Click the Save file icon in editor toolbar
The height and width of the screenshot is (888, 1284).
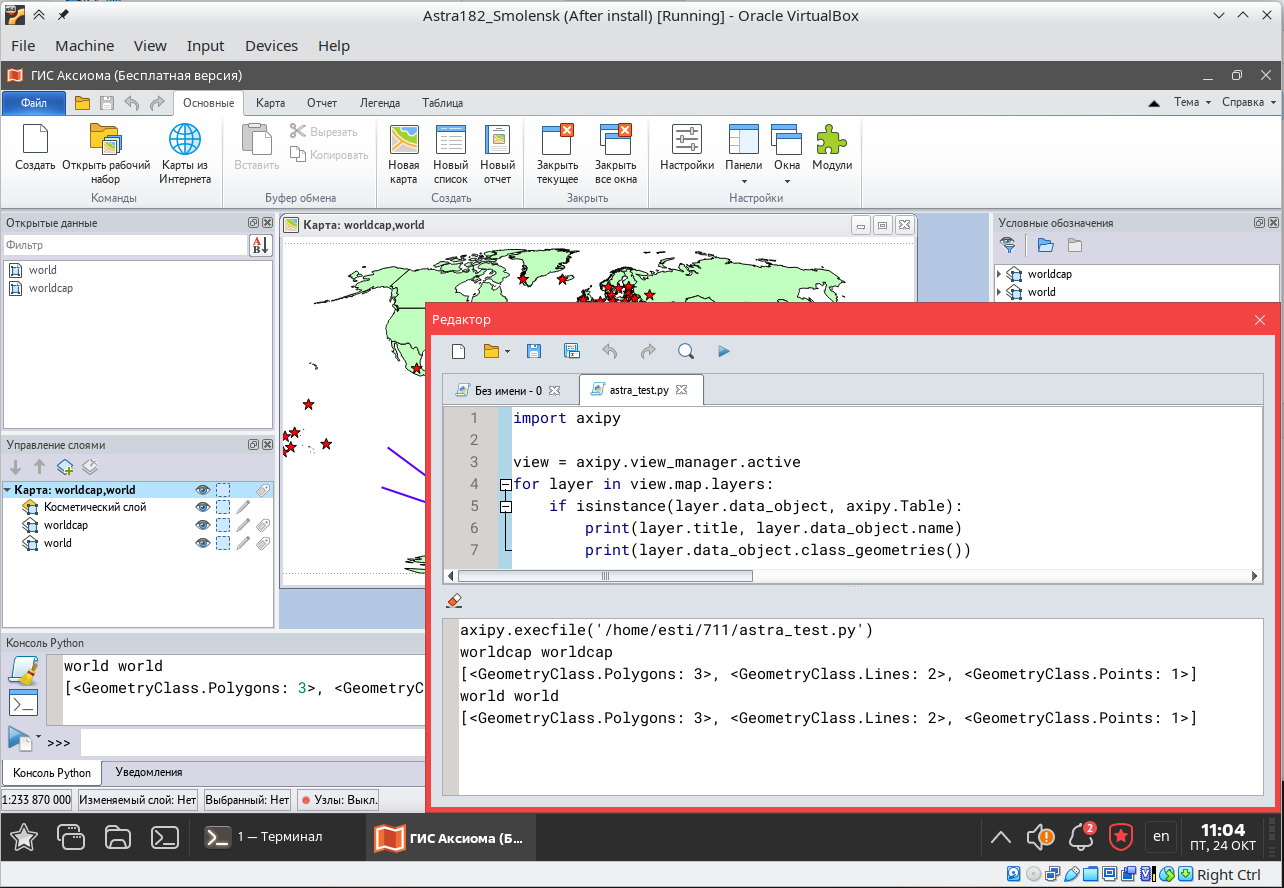coord(534,351)
